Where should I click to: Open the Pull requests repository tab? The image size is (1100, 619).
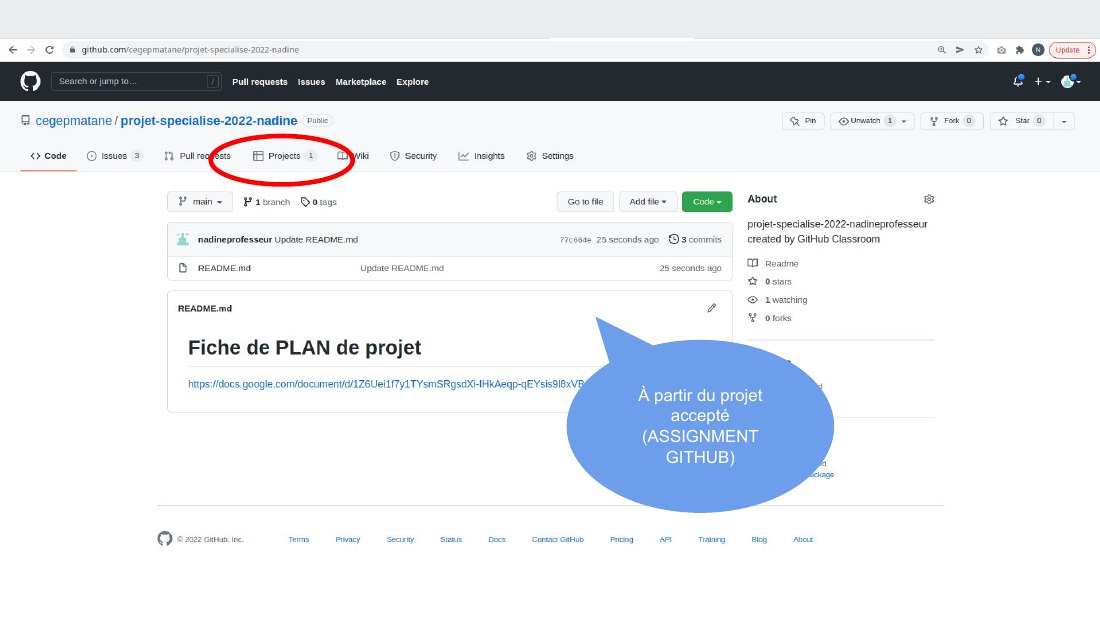tap(197, 156)
